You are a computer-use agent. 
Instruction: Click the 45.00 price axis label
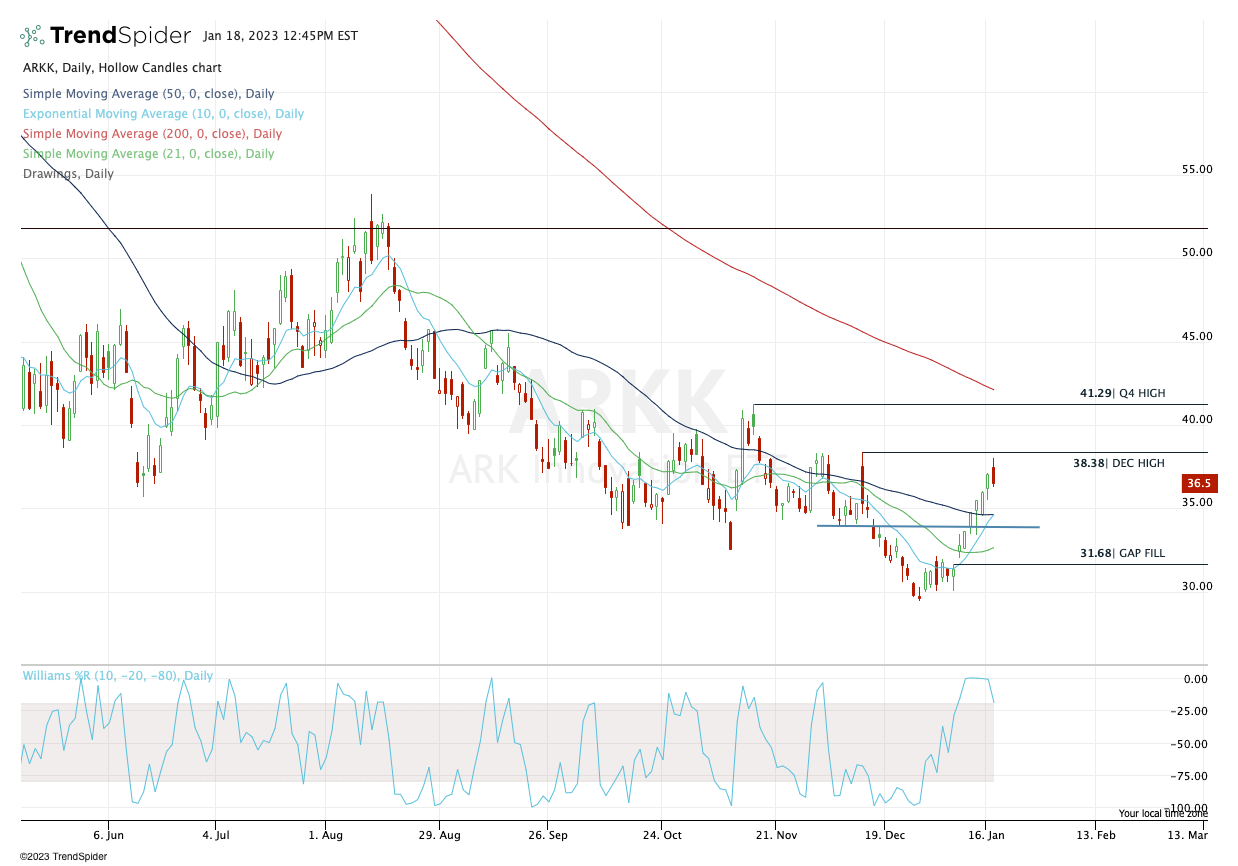(1197, 337)
